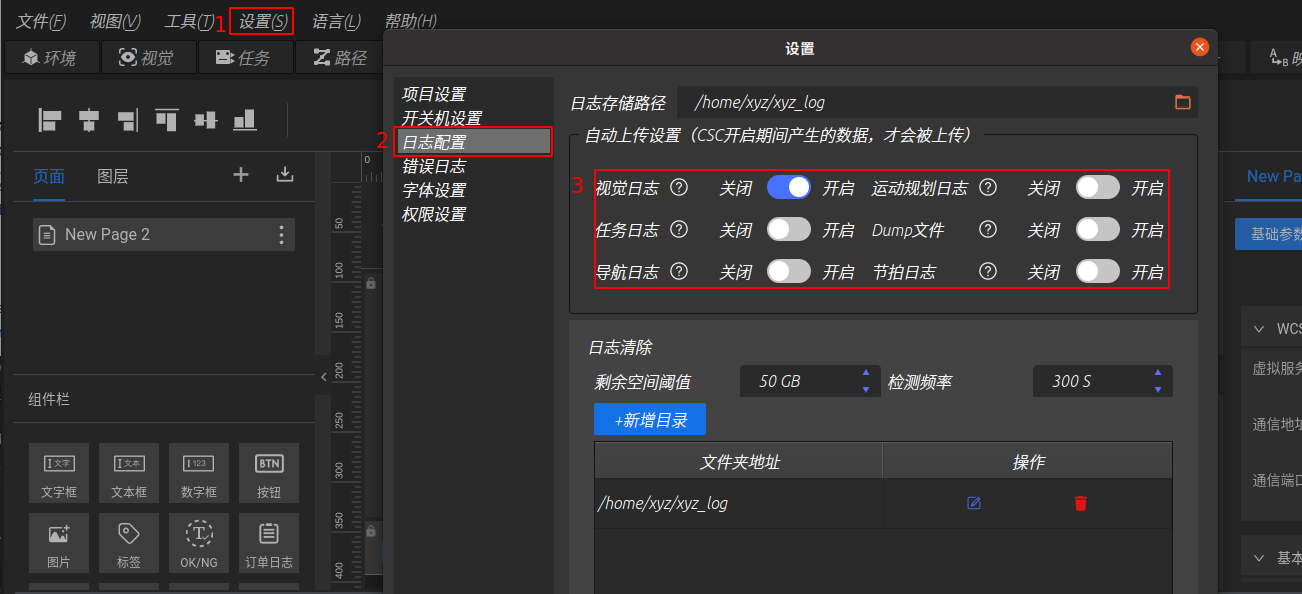Open the 工具(T) menu

(190, 21)
